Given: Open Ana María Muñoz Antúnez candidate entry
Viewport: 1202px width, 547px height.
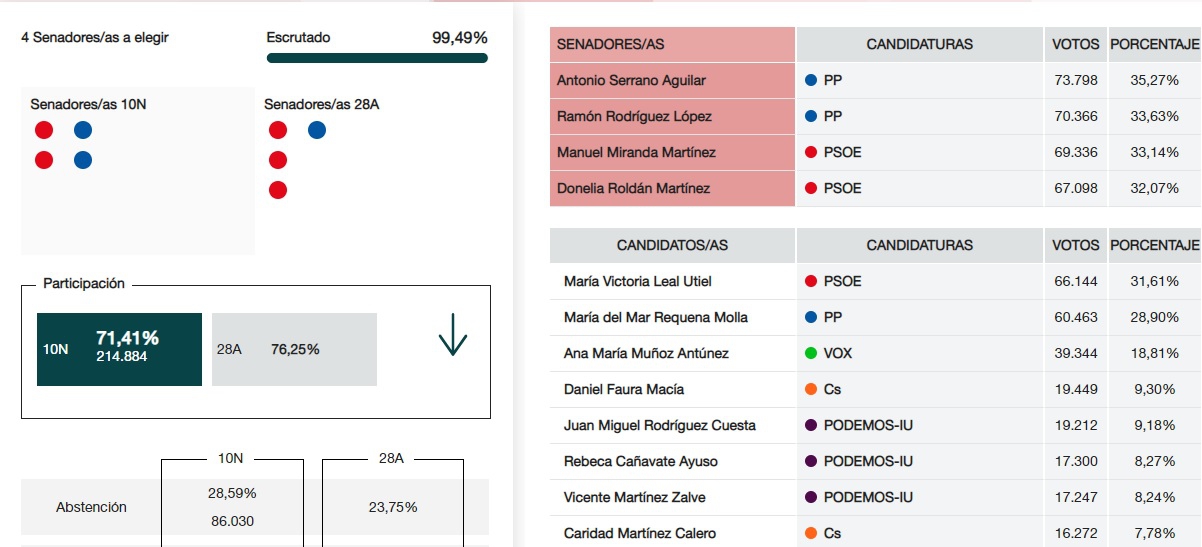Looking at the screenshot, I should pyautogui.click(x=646, y=353).
